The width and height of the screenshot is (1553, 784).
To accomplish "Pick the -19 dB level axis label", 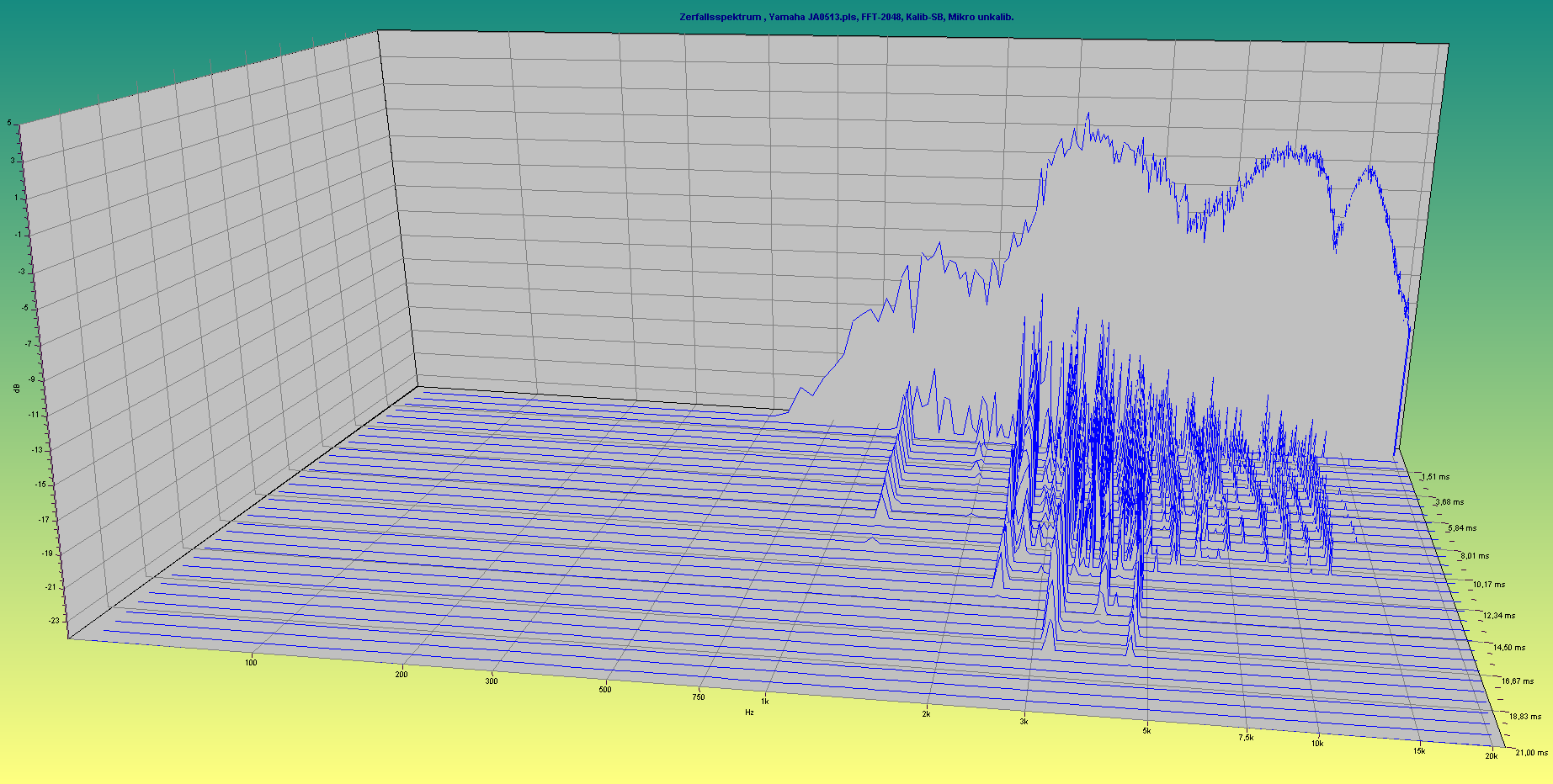I will pyautogui.click(x=48, y=554).
